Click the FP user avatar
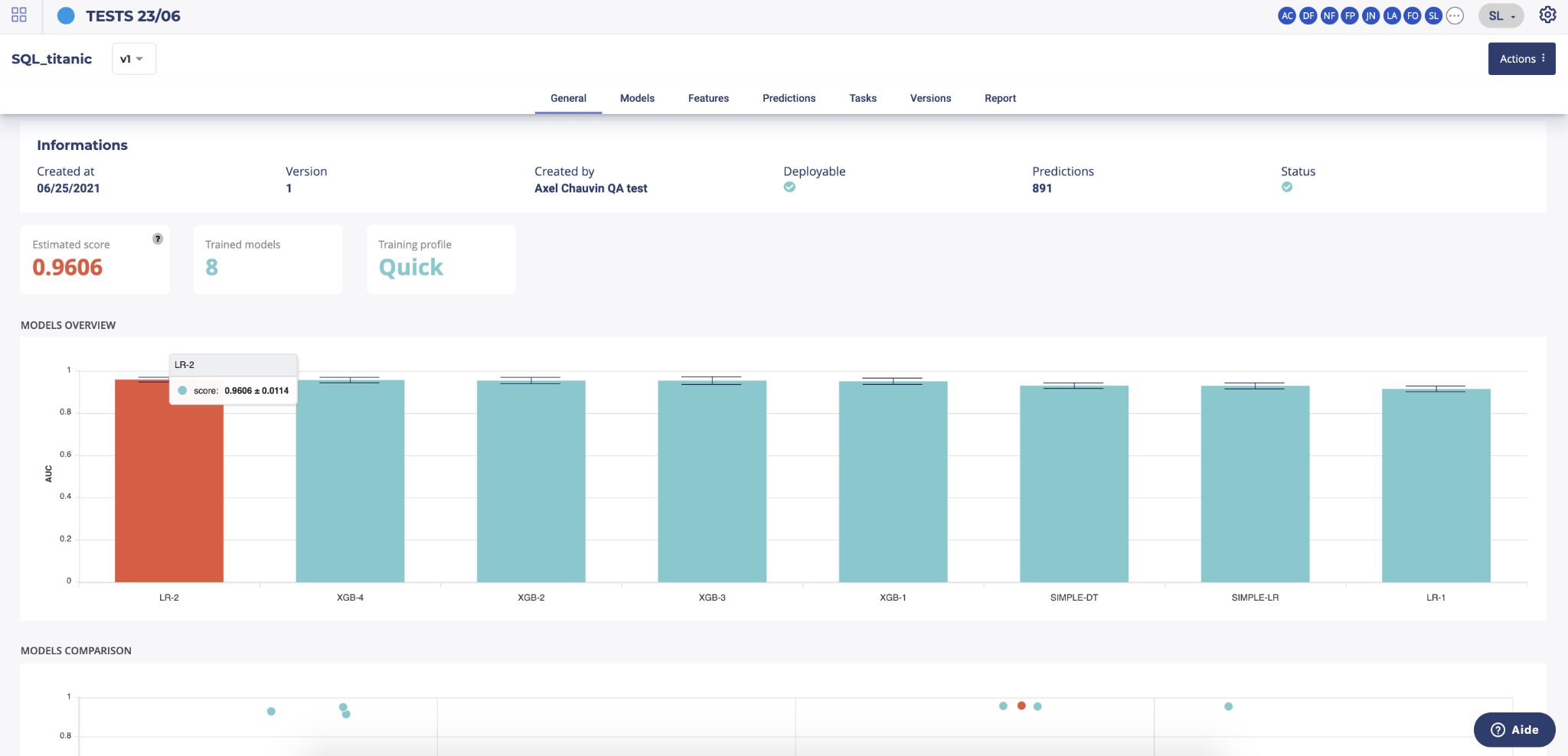This screenshot has height=756, width=1568. point(1350,16)
